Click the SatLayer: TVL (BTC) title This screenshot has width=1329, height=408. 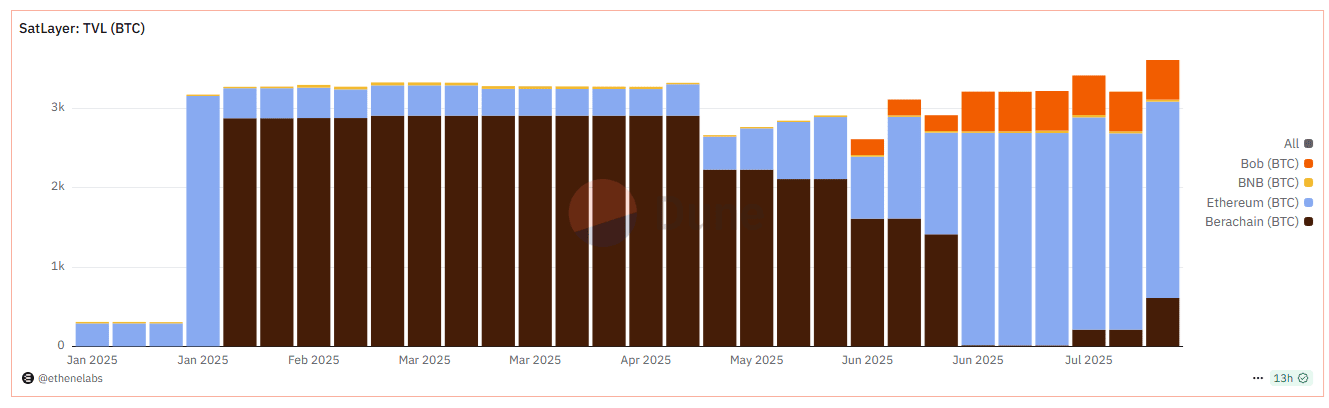pos(82,29)
